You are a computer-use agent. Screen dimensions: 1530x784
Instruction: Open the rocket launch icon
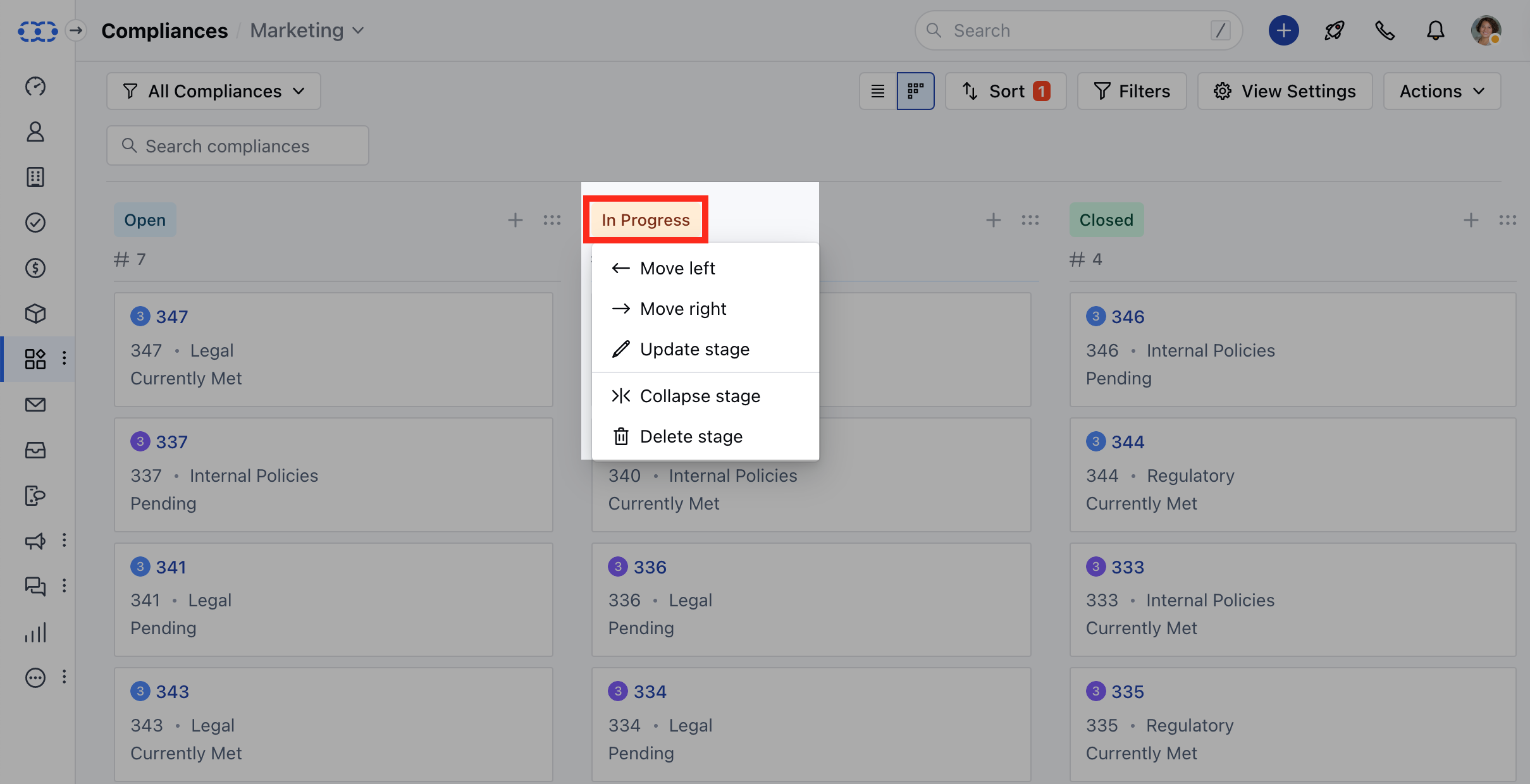click(x=1335, y=30)
